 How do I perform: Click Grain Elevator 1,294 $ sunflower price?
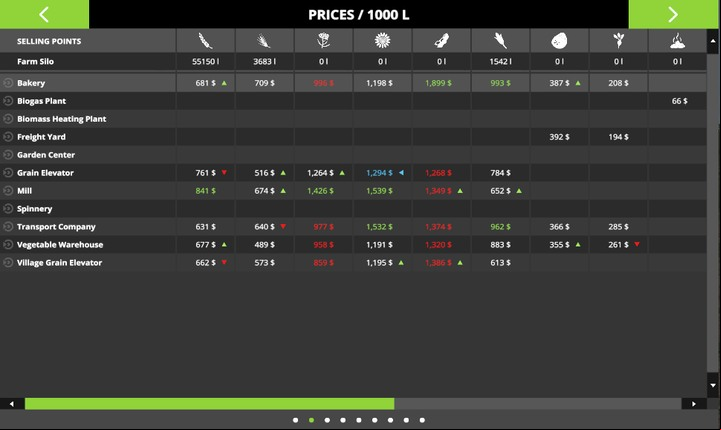pos(379,172)
